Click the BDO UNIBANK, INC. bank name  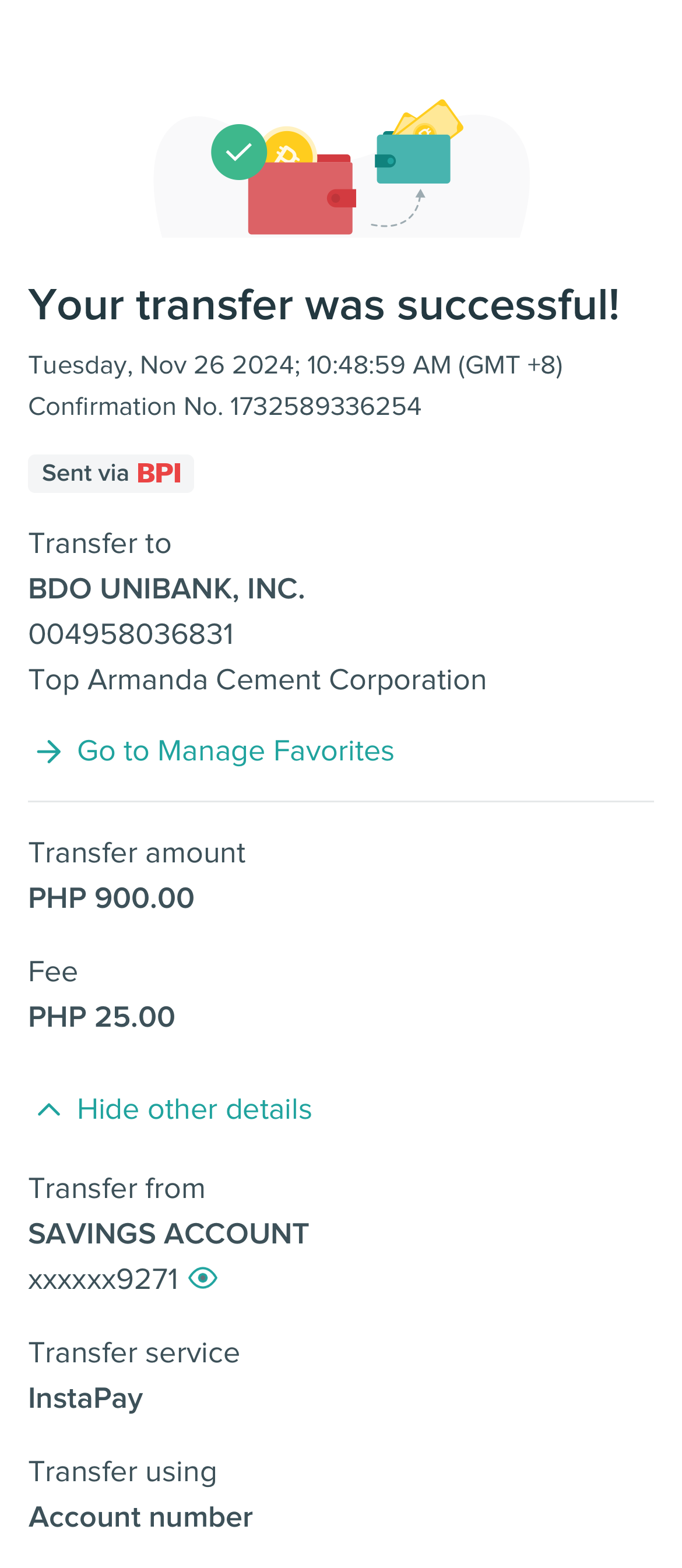(x=166, y=589)
